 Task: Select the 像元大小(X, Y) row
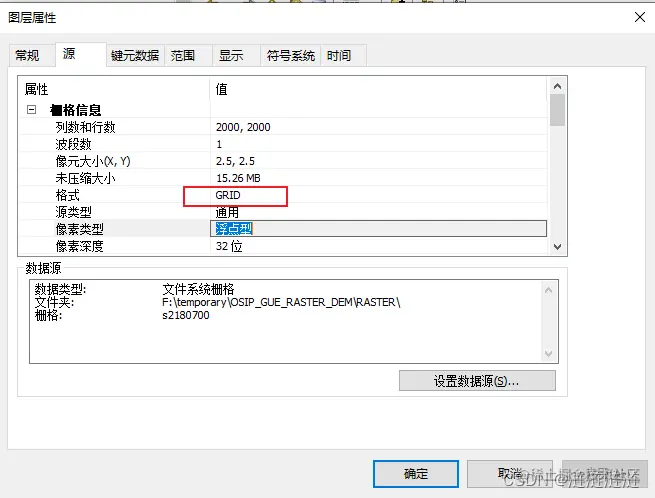(283, 161)
